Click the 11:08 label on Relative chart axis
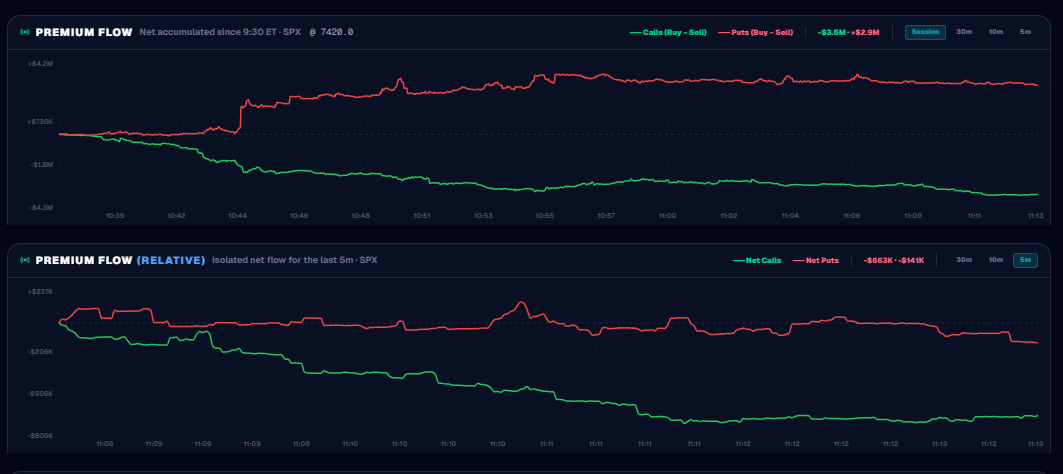 (x=104, y=443)
